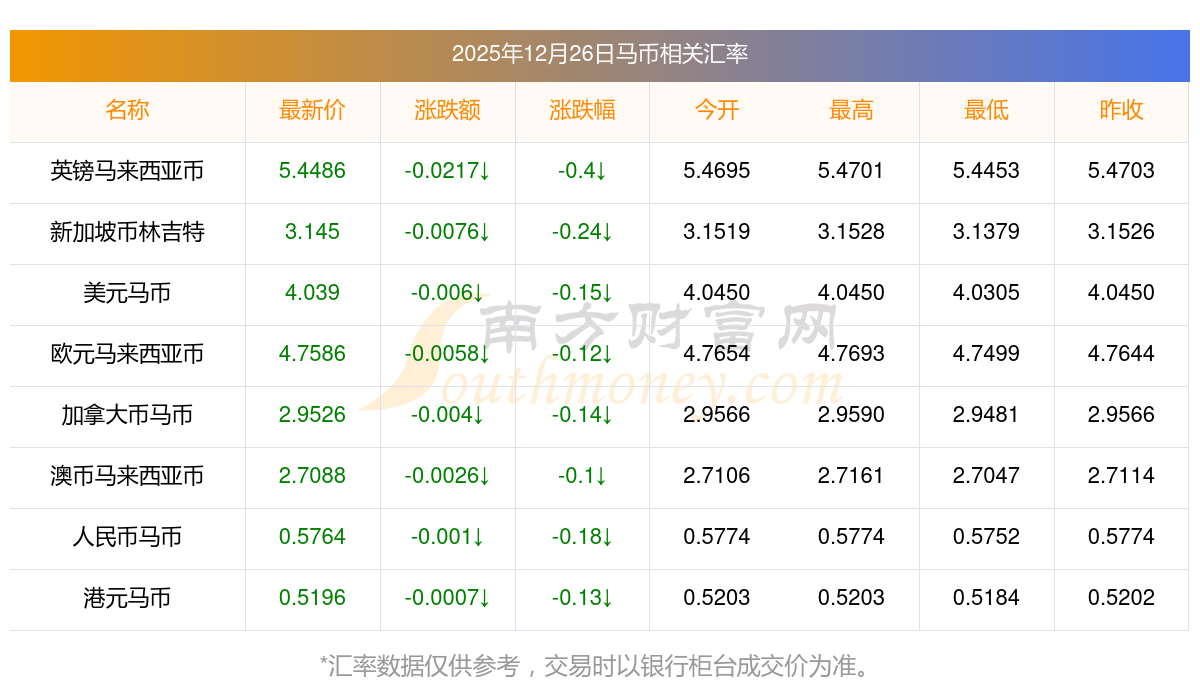Click the 澳币马来西亚币 row name
Viewport: 1200px width, 697px height.
127,476
